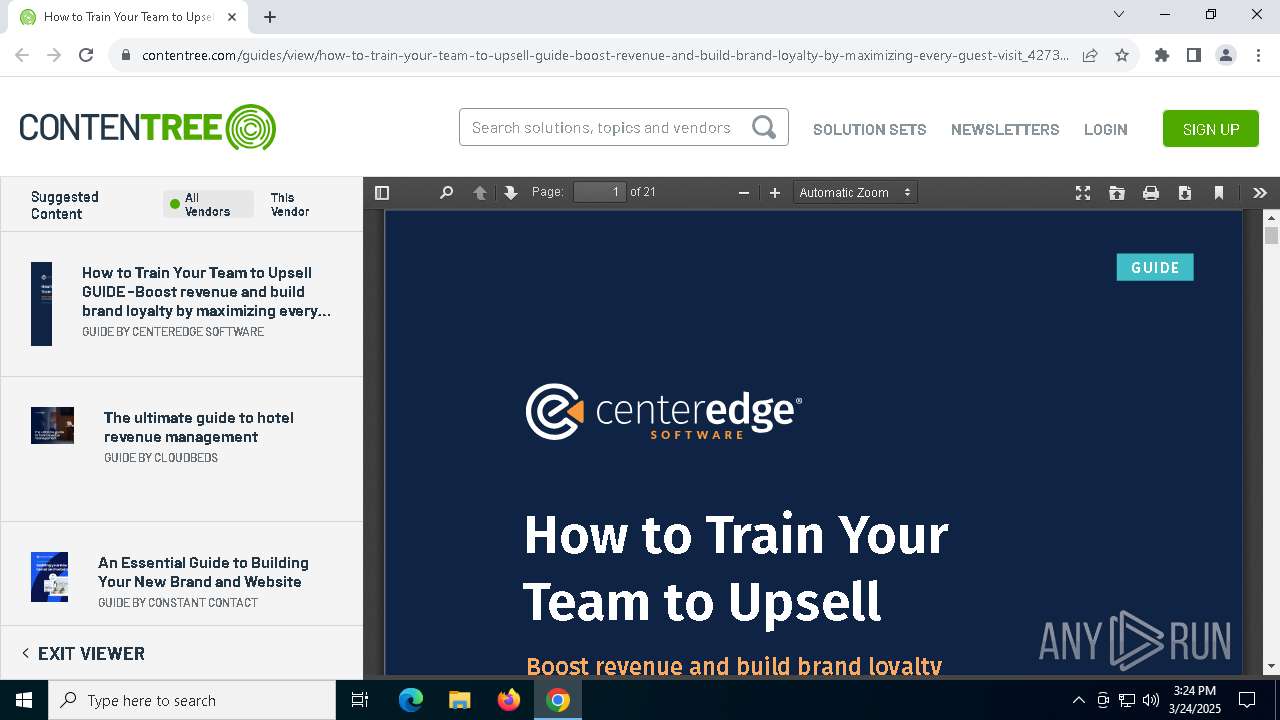The image size is (1280, 720).
Task: Open ultimate guide to hotel revenue management
Action: pos(199,427)
